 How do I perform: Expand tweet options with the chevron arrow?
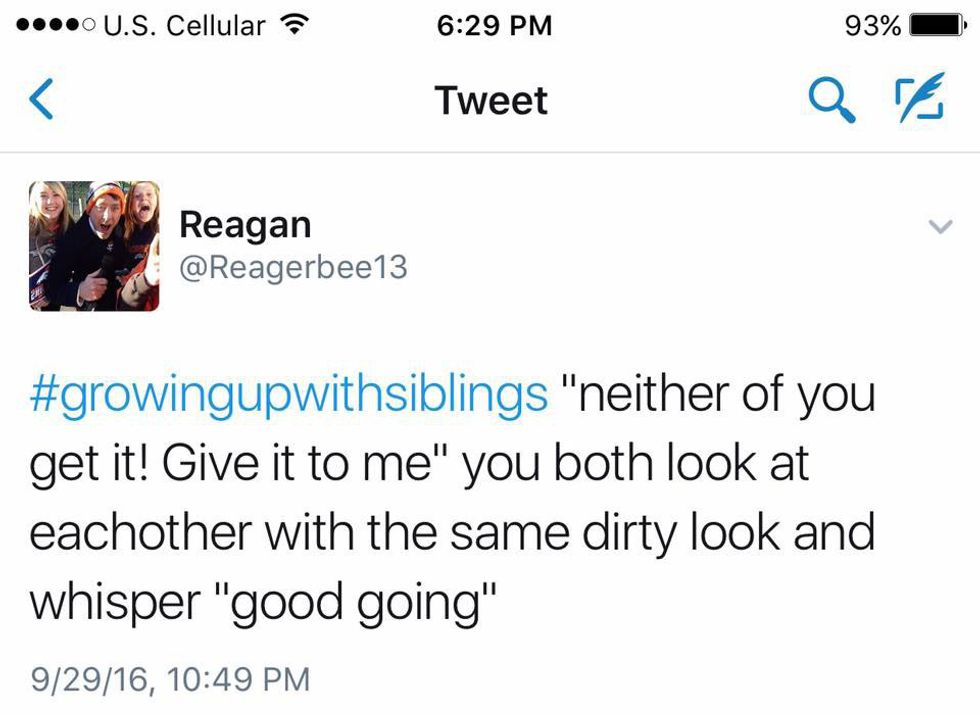[939, 228]
